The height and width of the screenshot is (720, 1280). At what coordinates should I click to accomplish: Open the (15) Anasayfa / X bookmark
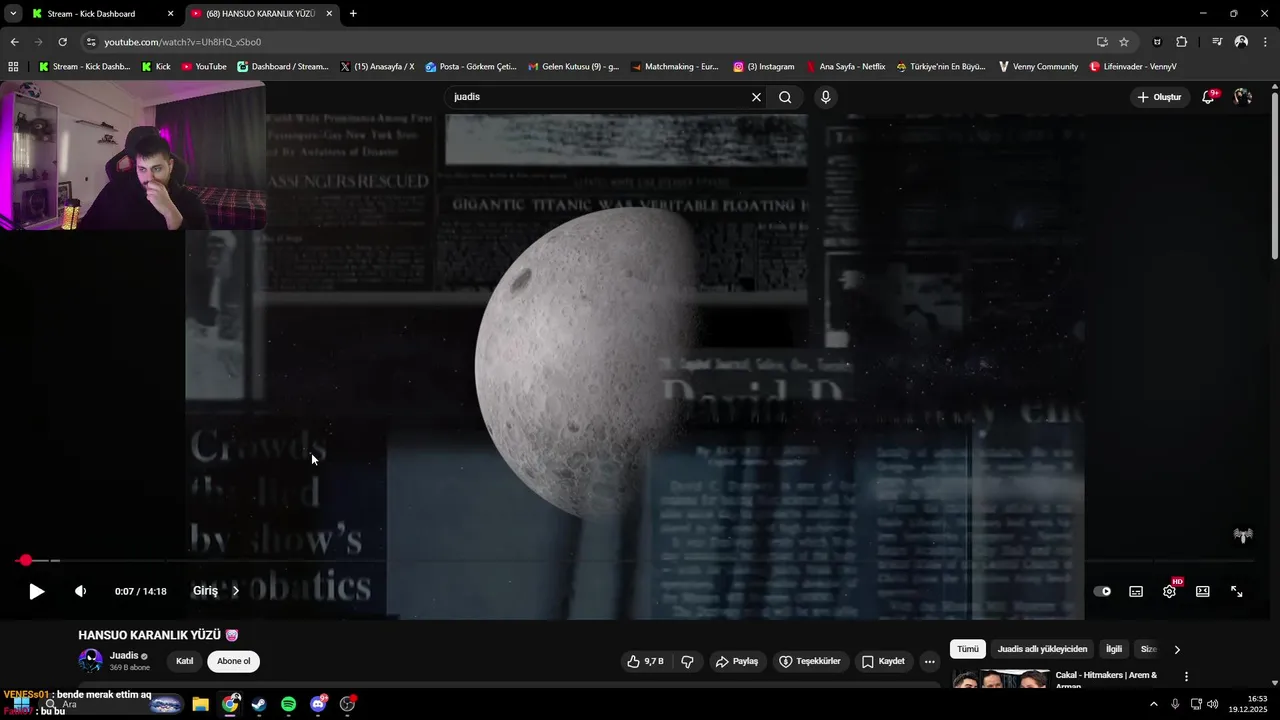click(x=377, y=67)
